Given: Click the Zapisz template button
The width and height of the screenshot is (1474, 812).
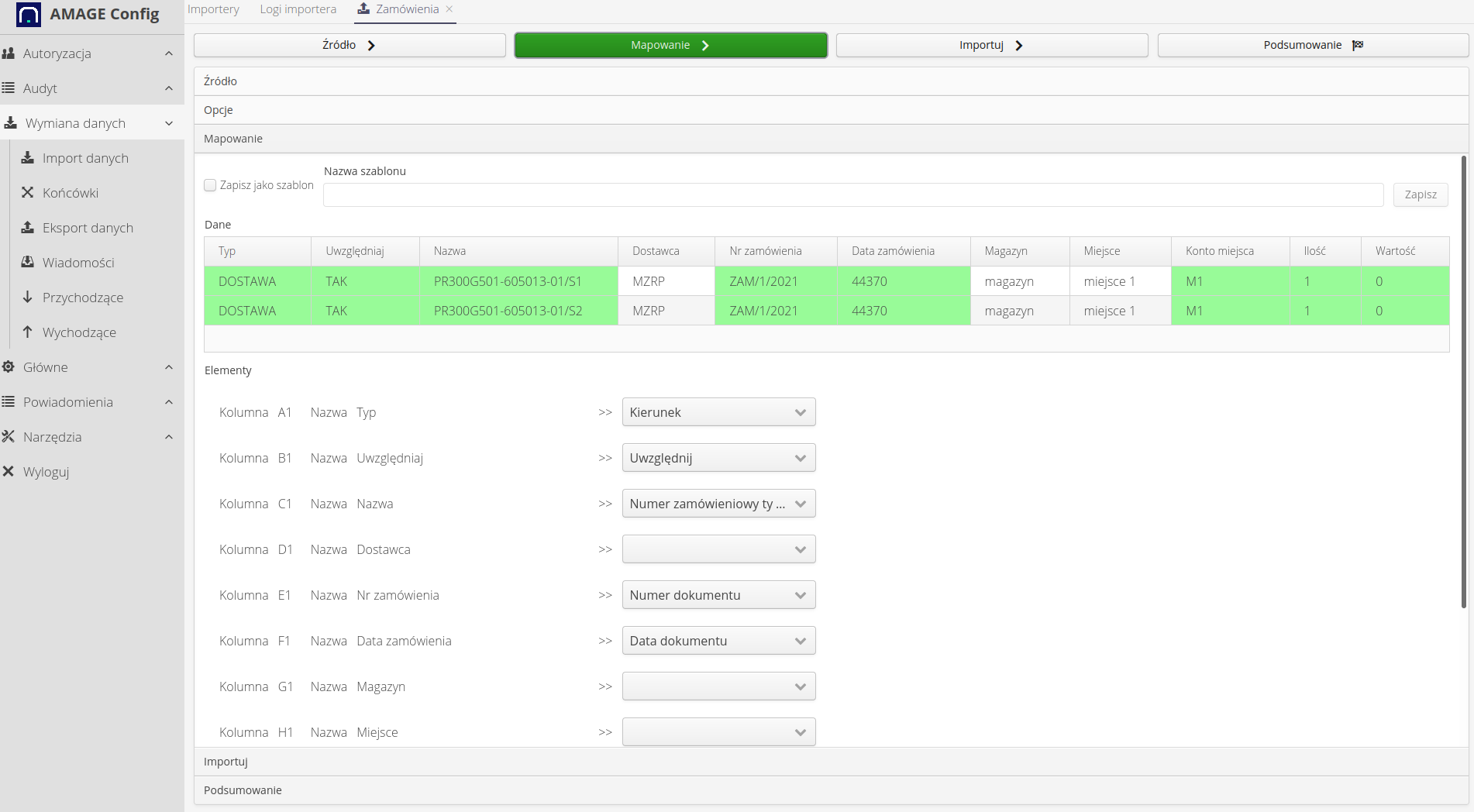Looking at the screenshot, I should pyautogui.click(x=1420, y=194).
